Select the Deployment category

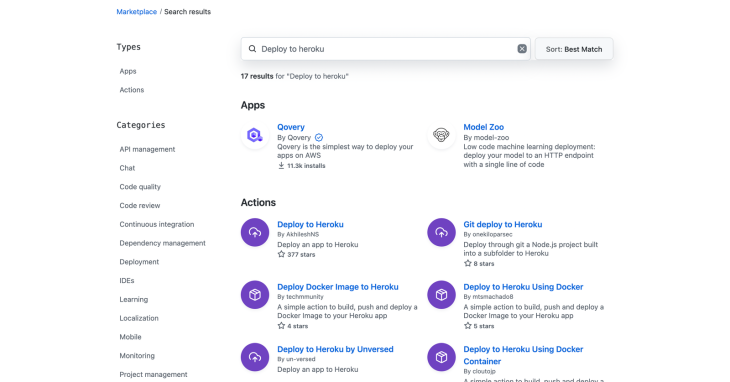[x=139, y=262]
